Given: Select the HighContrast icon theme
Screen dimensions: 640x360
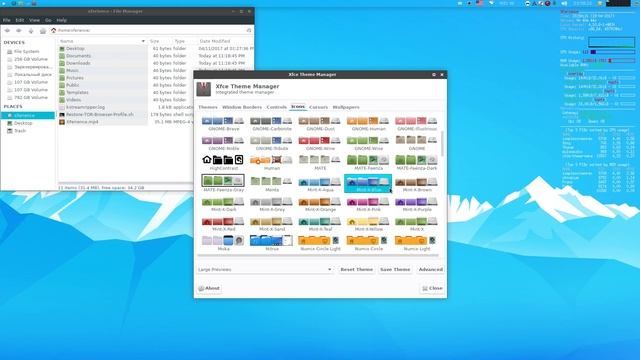Looking at the screenshot, I should 223,162.
